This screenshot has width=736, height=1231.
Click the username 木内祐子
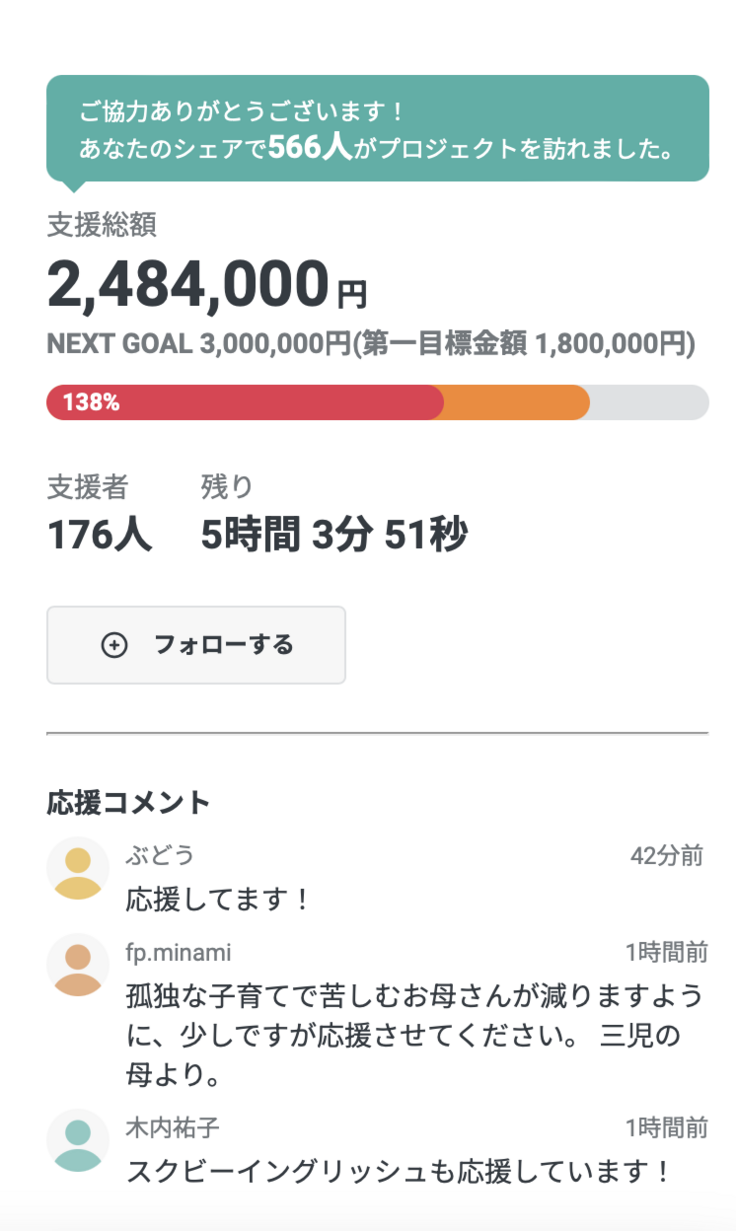172,1129
